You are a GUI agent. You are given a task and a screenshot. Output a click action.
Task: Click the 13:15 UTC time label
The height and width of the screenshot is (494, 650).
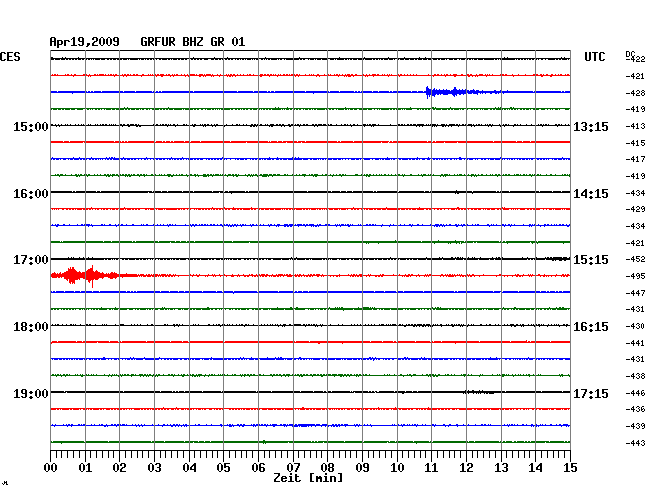coord(591,126)
